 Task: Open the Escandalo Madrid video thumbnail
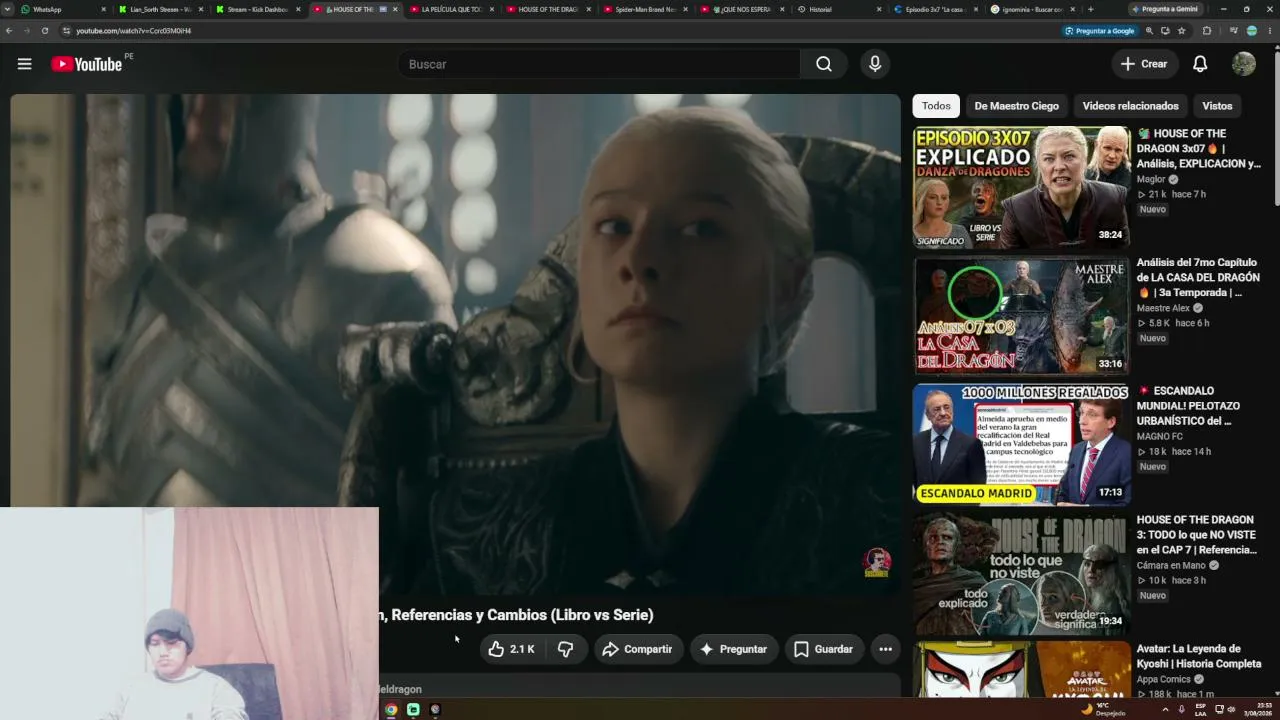[1021, 445]
